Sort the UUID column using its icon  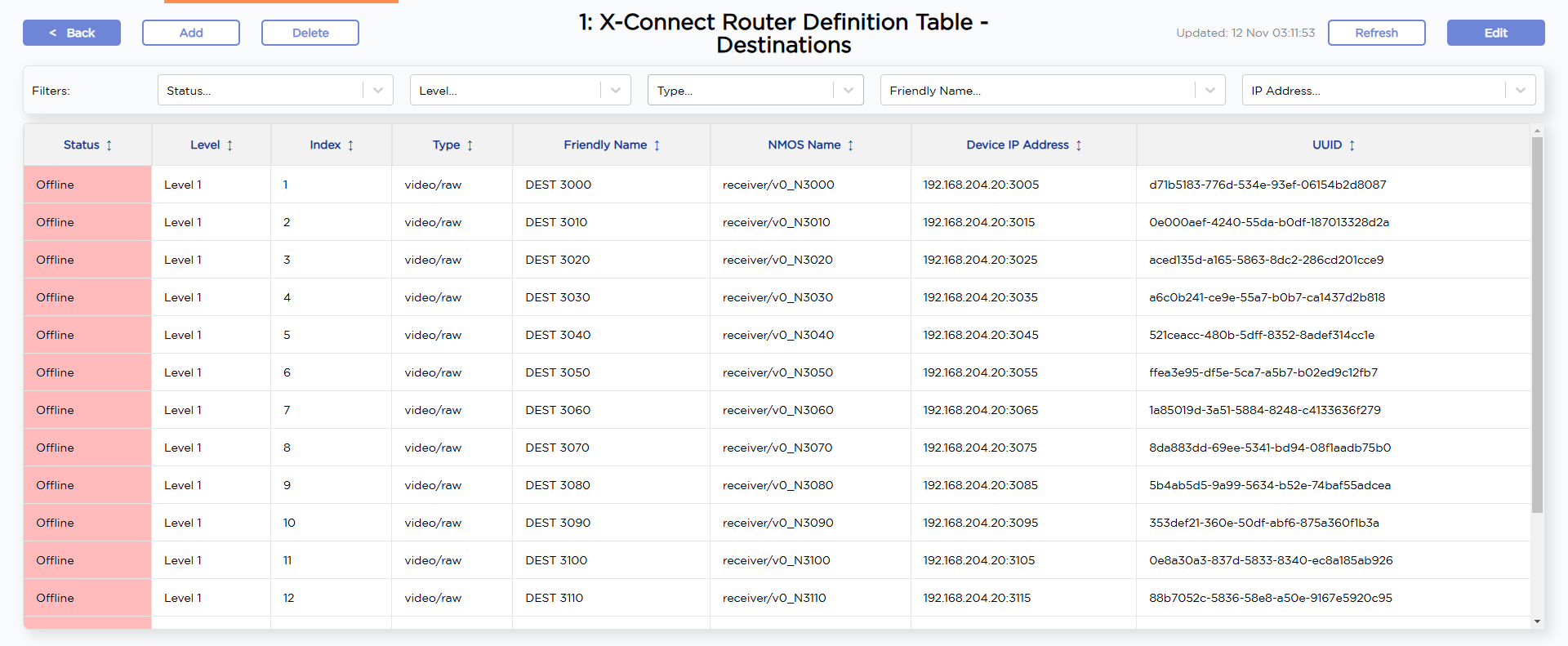pyautogui.click(x=1352, y=145)
